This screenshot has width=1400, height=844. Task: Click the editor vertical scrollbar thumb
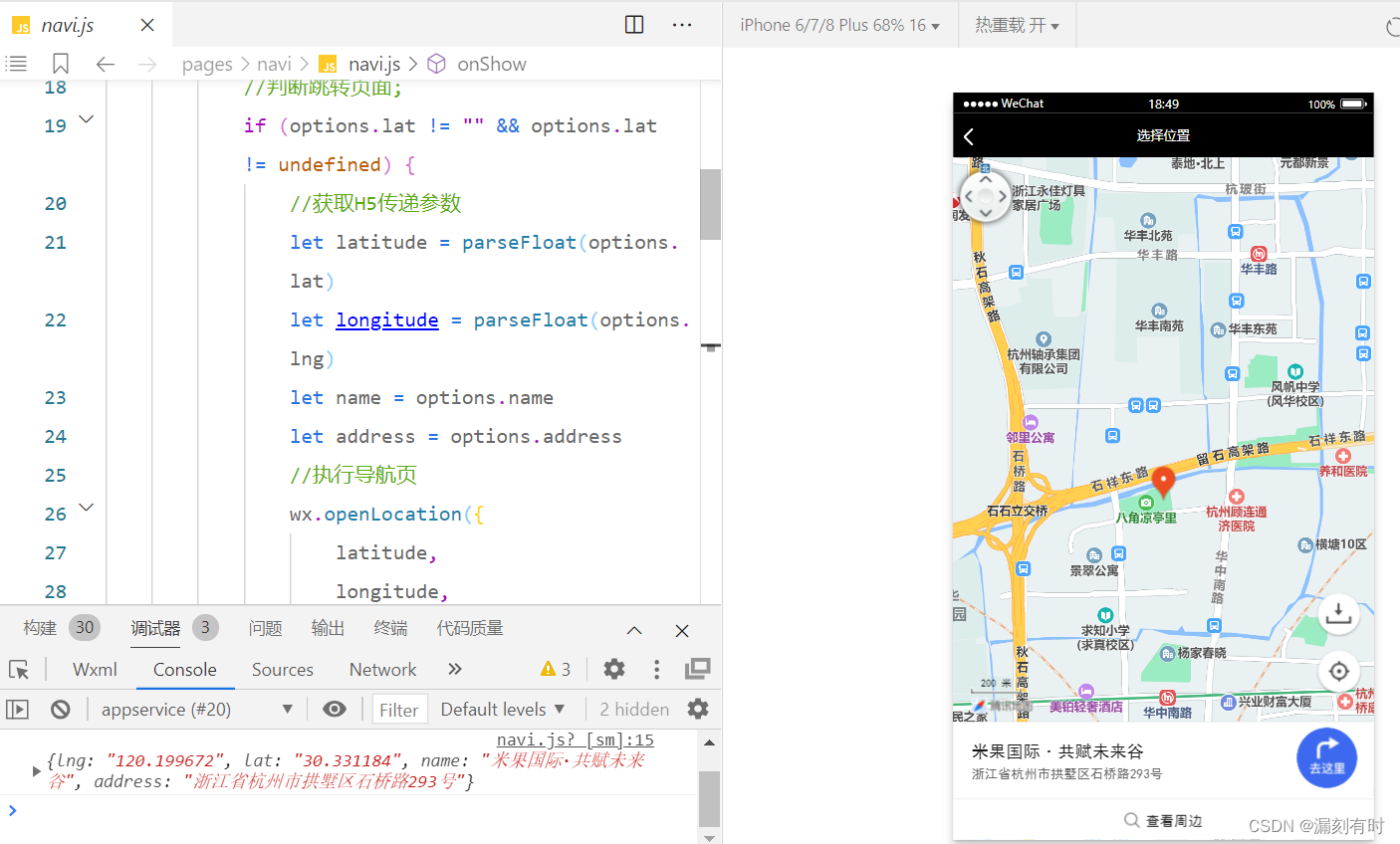click(710, 204)
